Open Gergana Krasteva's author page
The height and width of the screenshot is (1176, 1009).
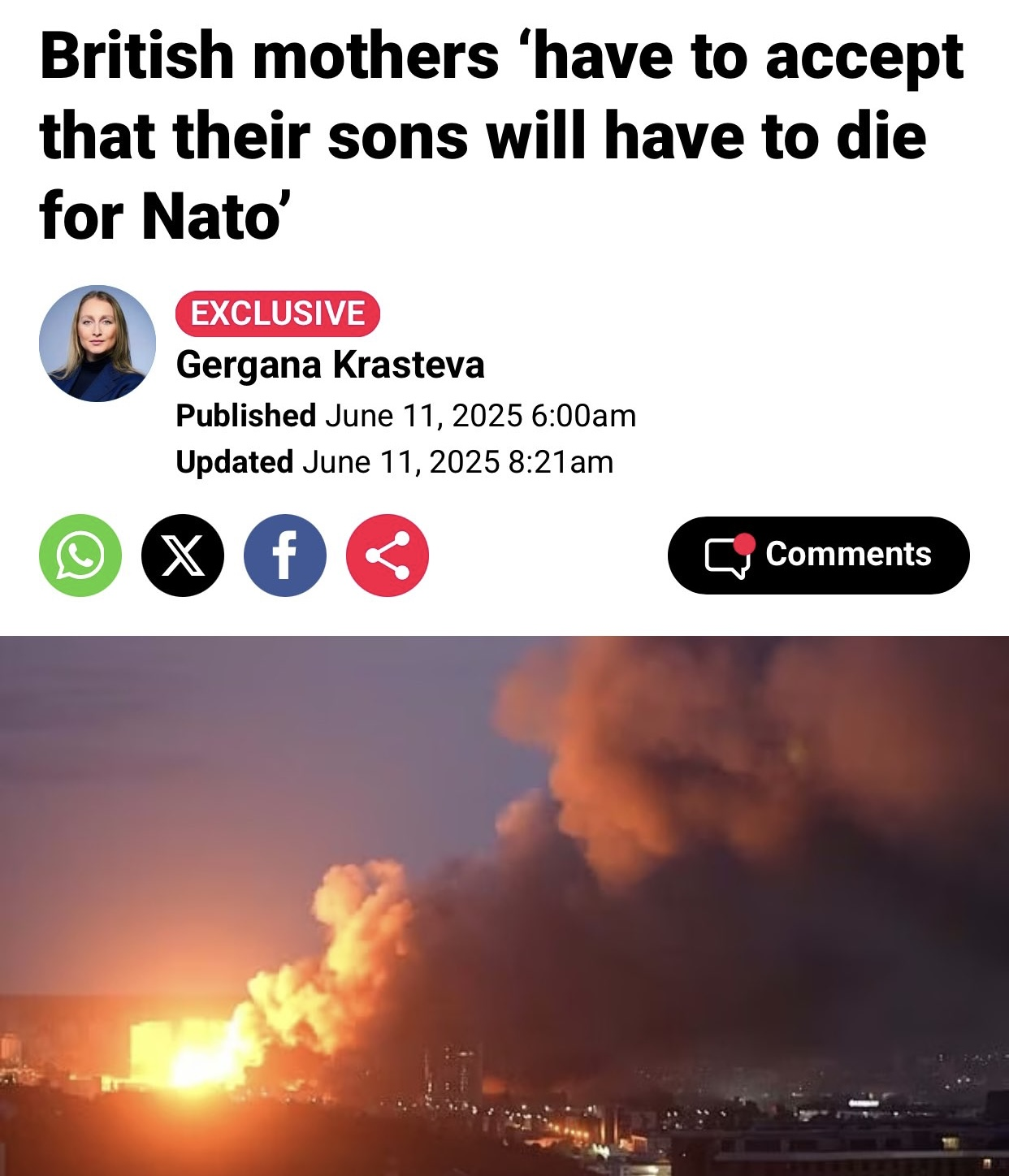[330, 365]
